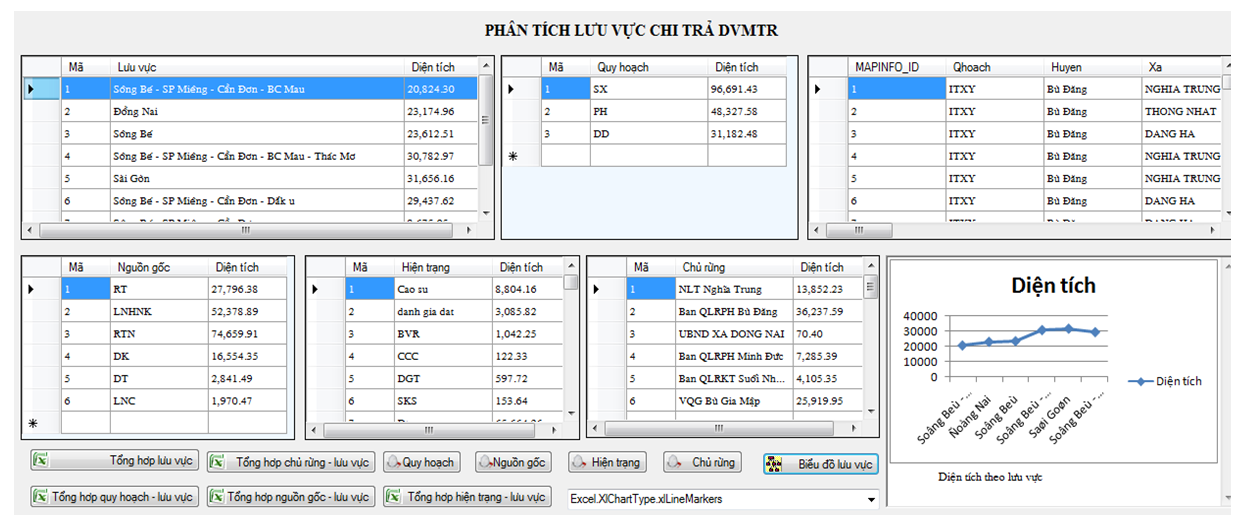Select the Cao su status row
The height and width of the screenshot is (520, 1246).
[436, 289]
